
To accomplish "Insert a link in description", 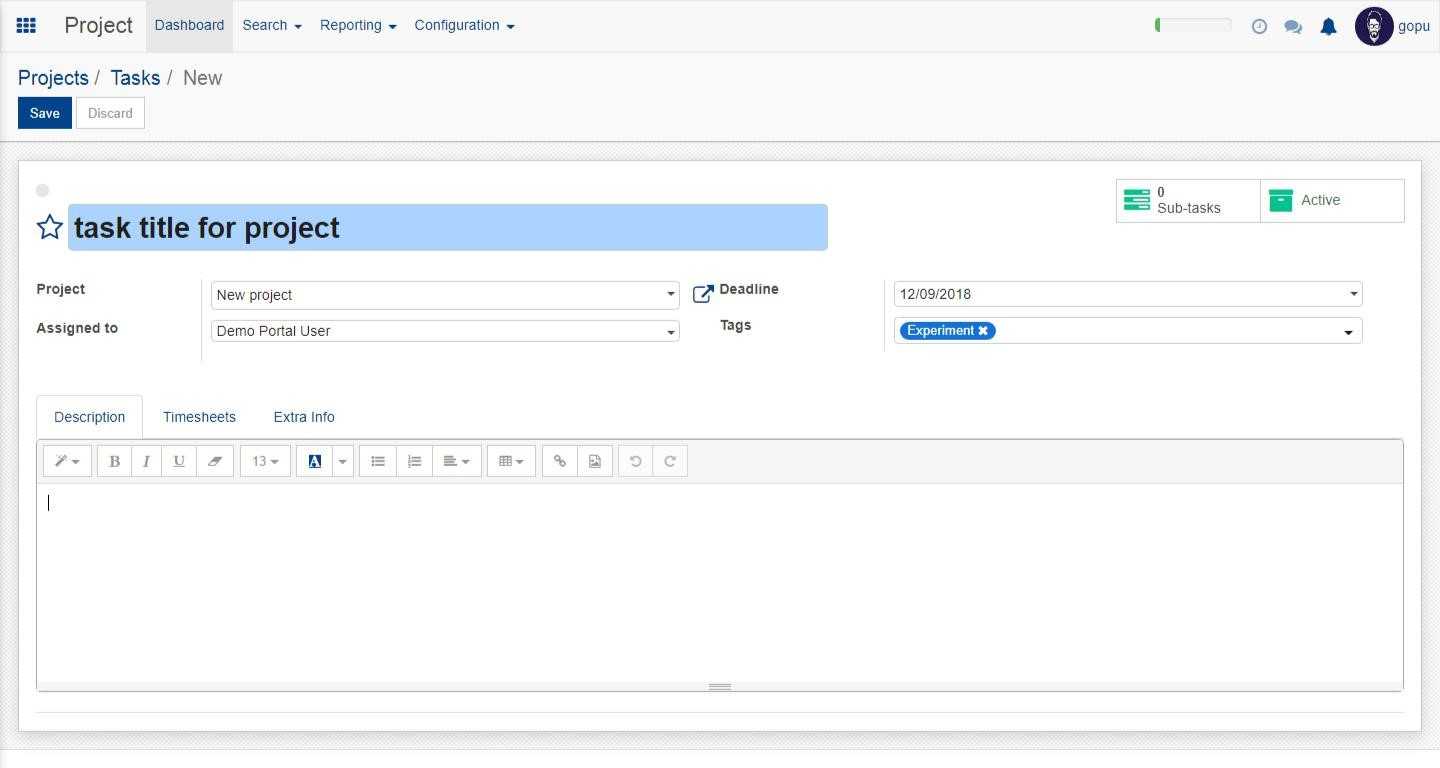I will pyautogui.click(x=560, y=461).
